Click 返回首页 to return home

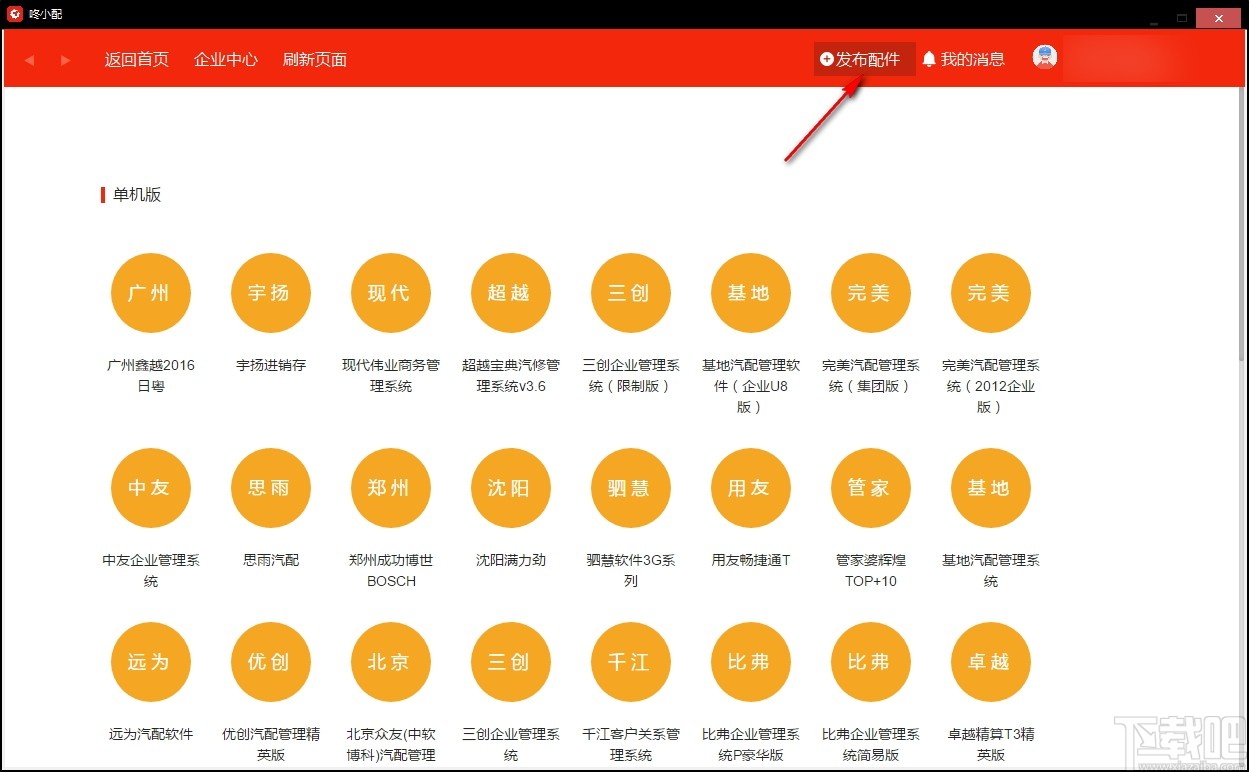(x=136, y=59)
